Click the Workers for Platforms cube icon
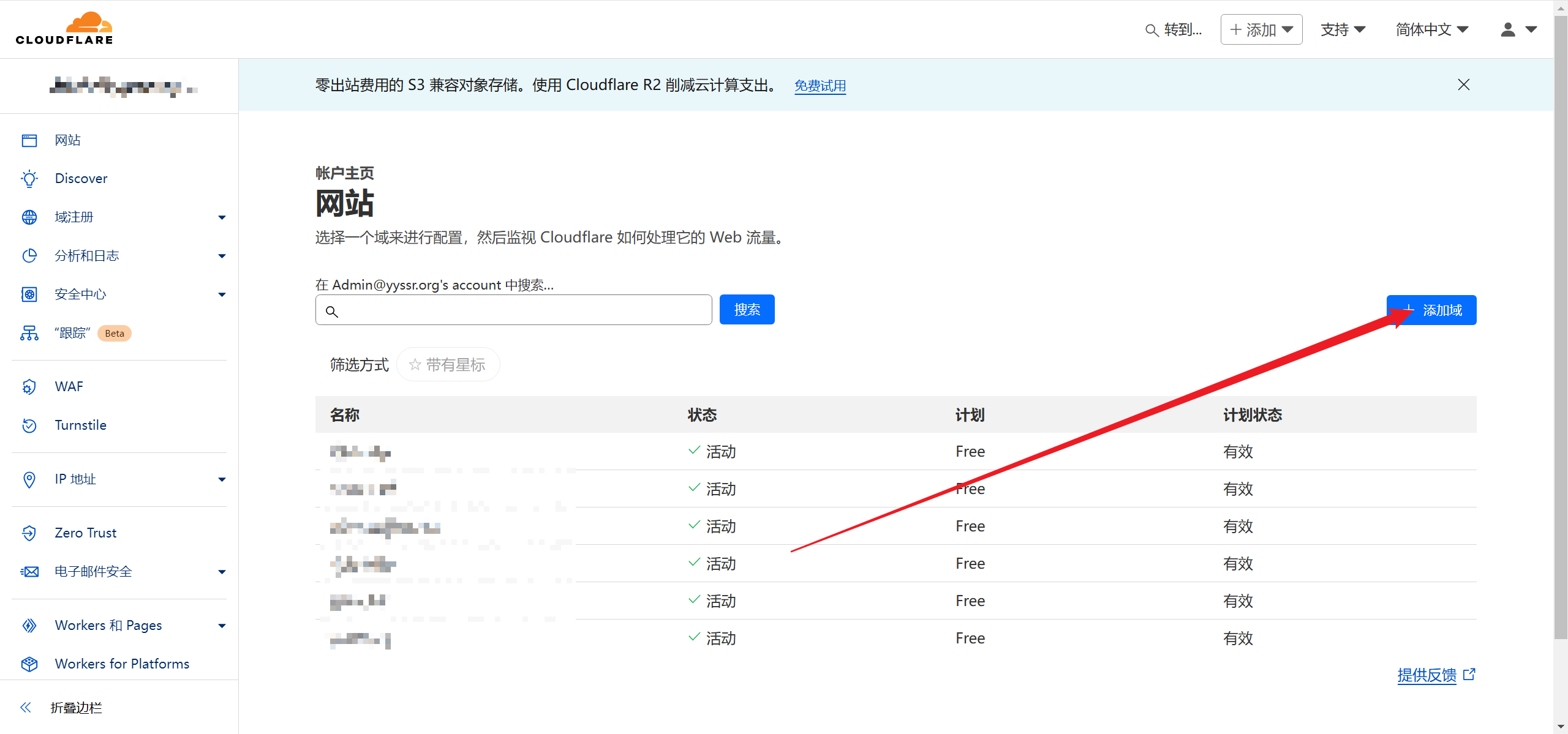This screenshot has height=734, width=1568. (x=29, y=664)
